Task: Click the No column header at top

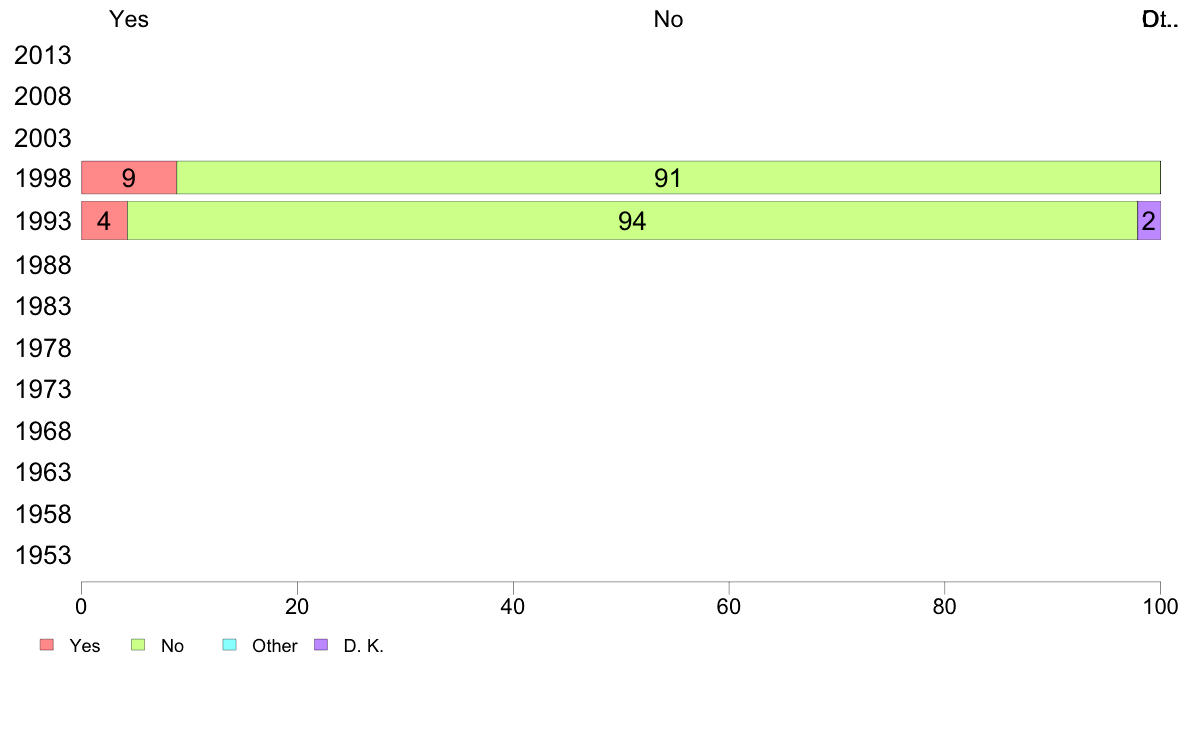Action: click(x=668, y=19)
